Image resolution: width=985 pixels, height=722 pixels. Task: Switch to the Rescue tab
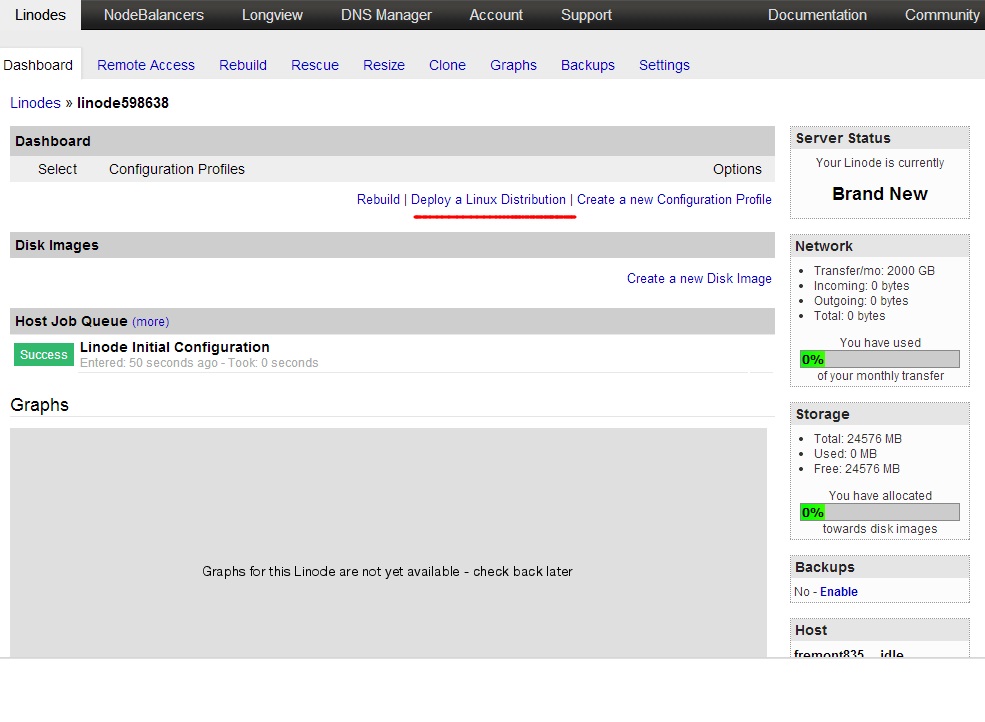pos(315,65)
